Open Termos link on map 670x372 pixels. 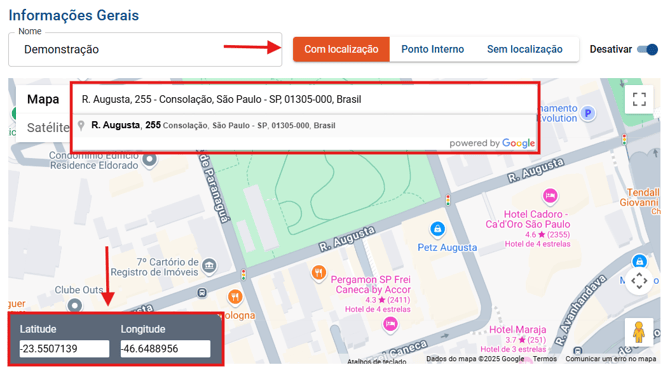(x=544, y=359)
